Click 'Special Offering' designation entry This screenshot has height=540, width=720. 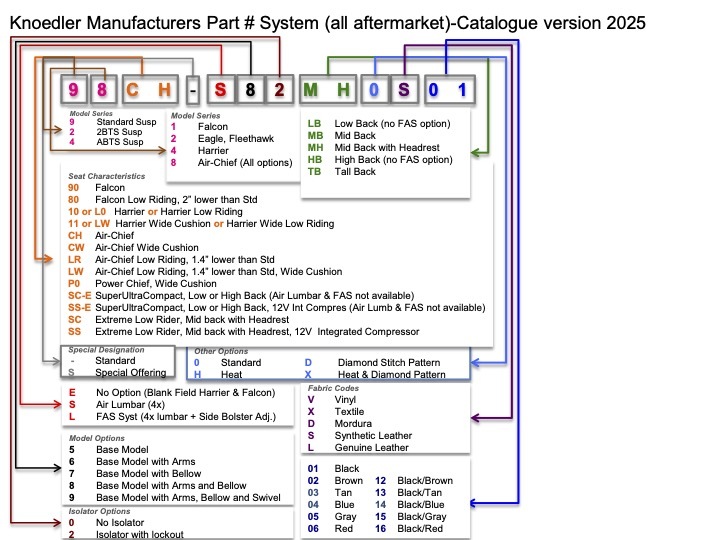117,372
